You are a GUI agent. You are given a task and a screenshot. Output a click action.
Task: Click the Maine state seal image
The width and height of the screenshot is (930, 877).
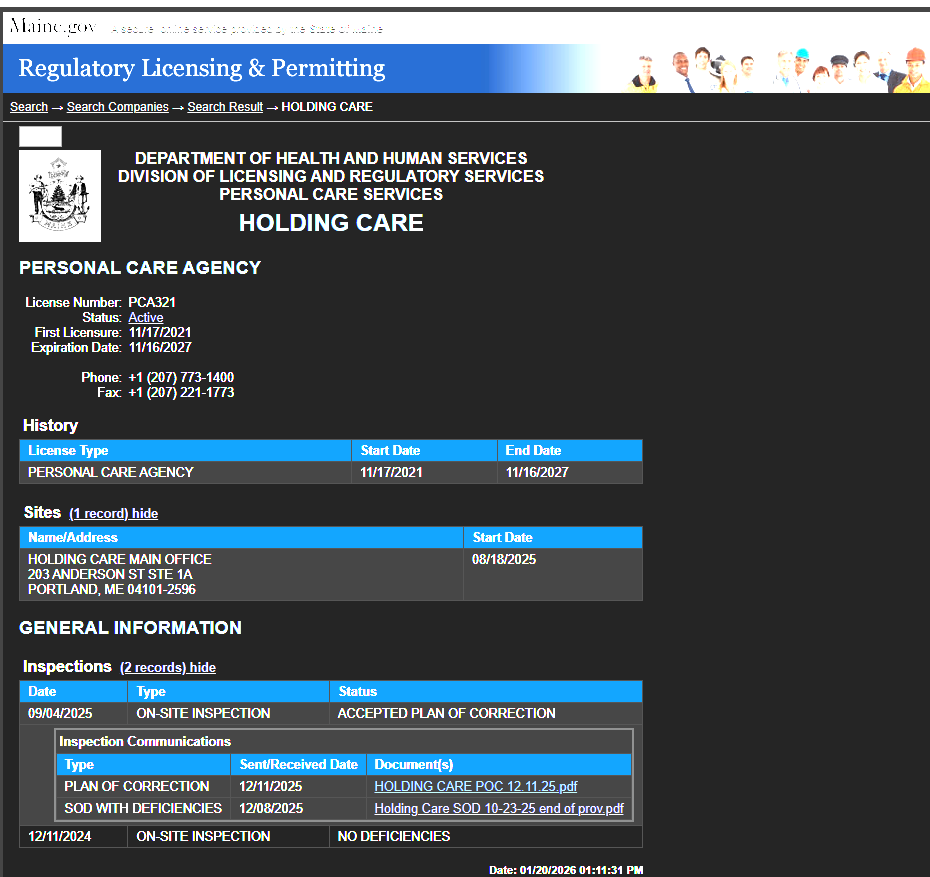coord(60,196)
